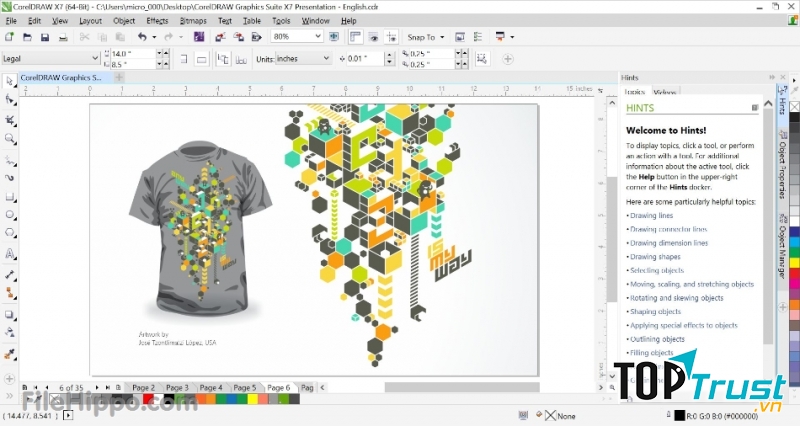
Task: Select the Artistic Media tool
Action: [9, 178]
